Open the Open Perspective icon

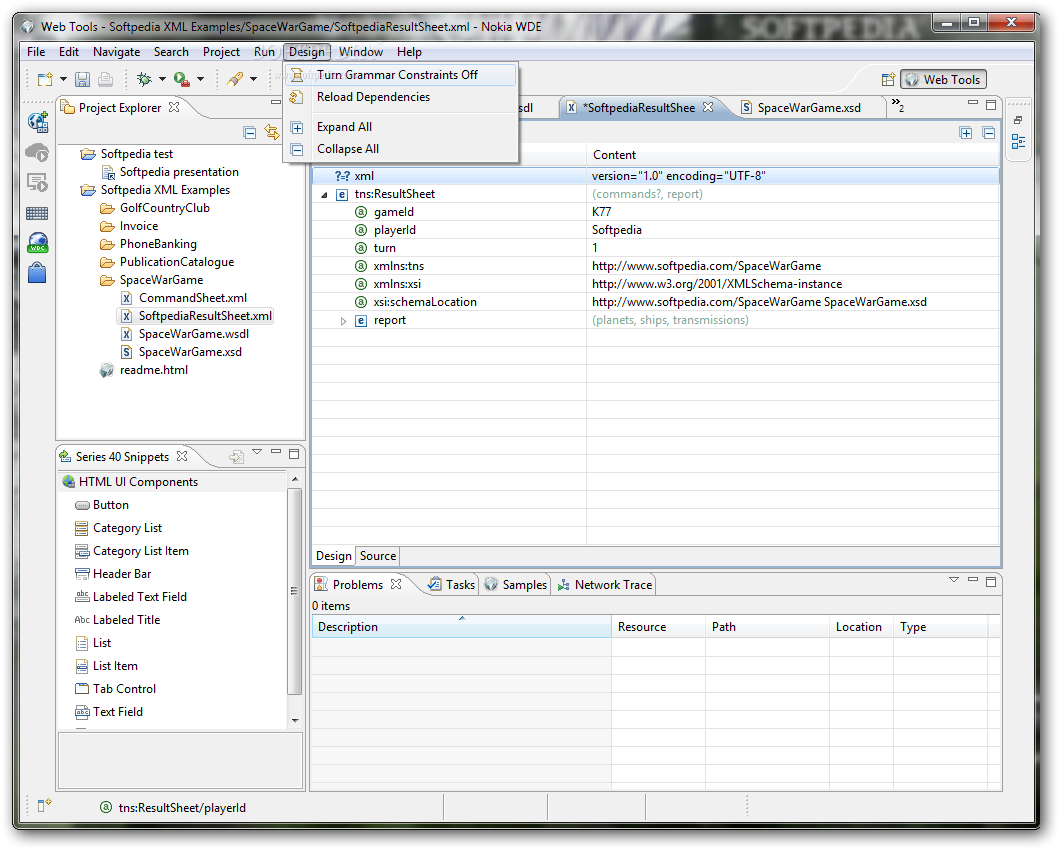[x=888, y=80]
